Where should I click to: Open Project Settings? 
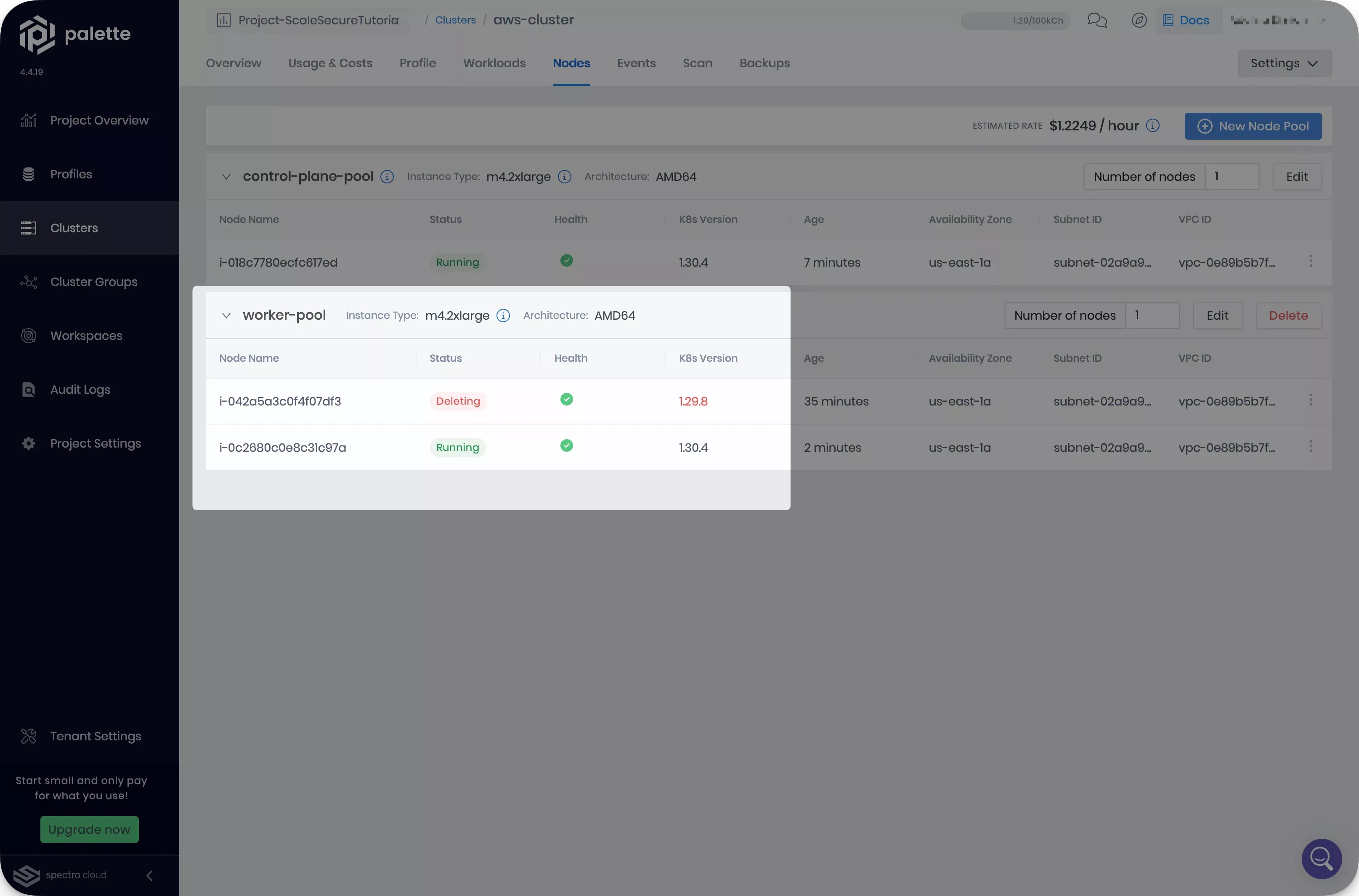[x=95, y=443]
